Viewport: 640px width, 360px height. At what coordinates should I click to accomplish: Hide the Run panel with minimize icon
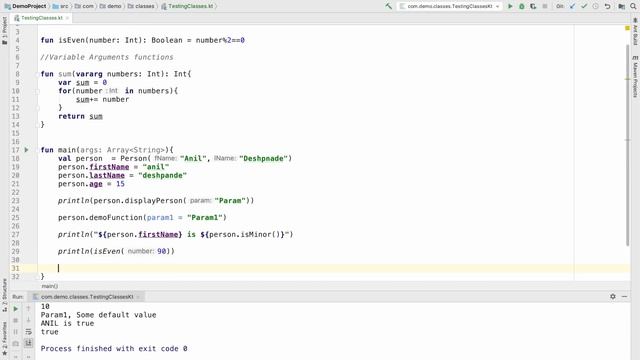(x=624, y=297)
